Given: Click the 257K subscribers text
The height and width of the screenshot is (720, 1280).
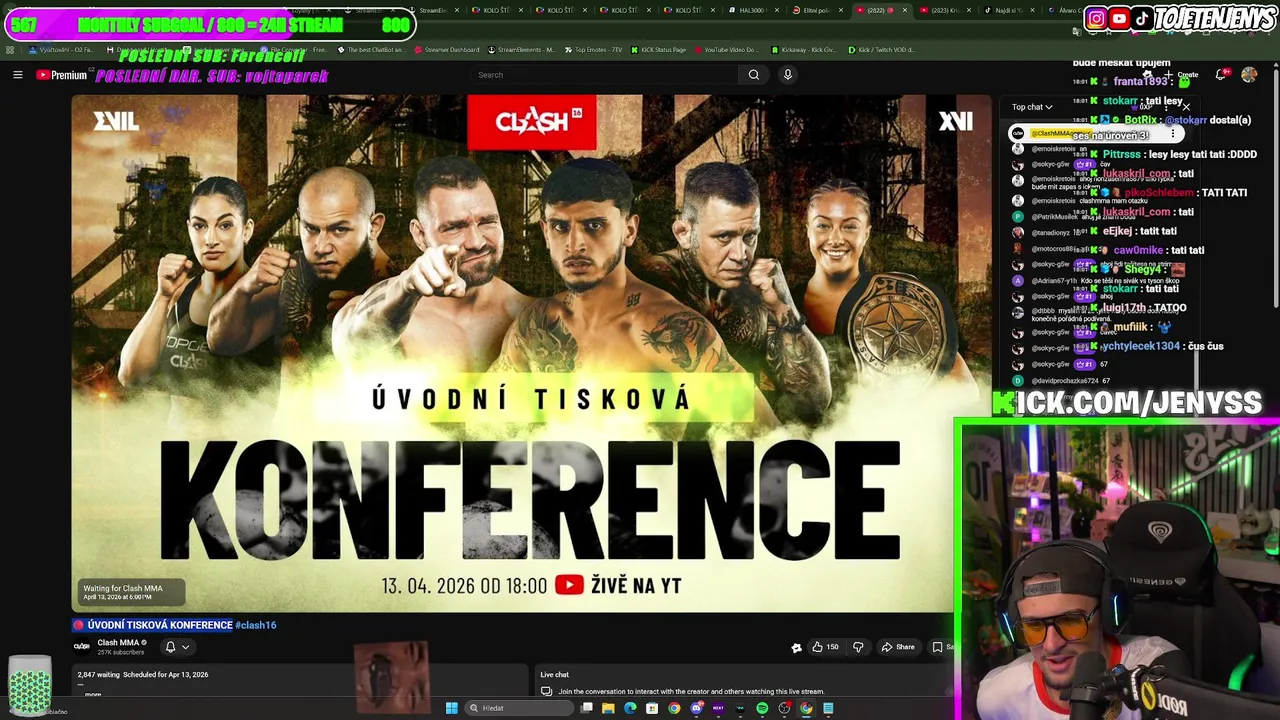Looking at the screenshot, I should 119,652.
